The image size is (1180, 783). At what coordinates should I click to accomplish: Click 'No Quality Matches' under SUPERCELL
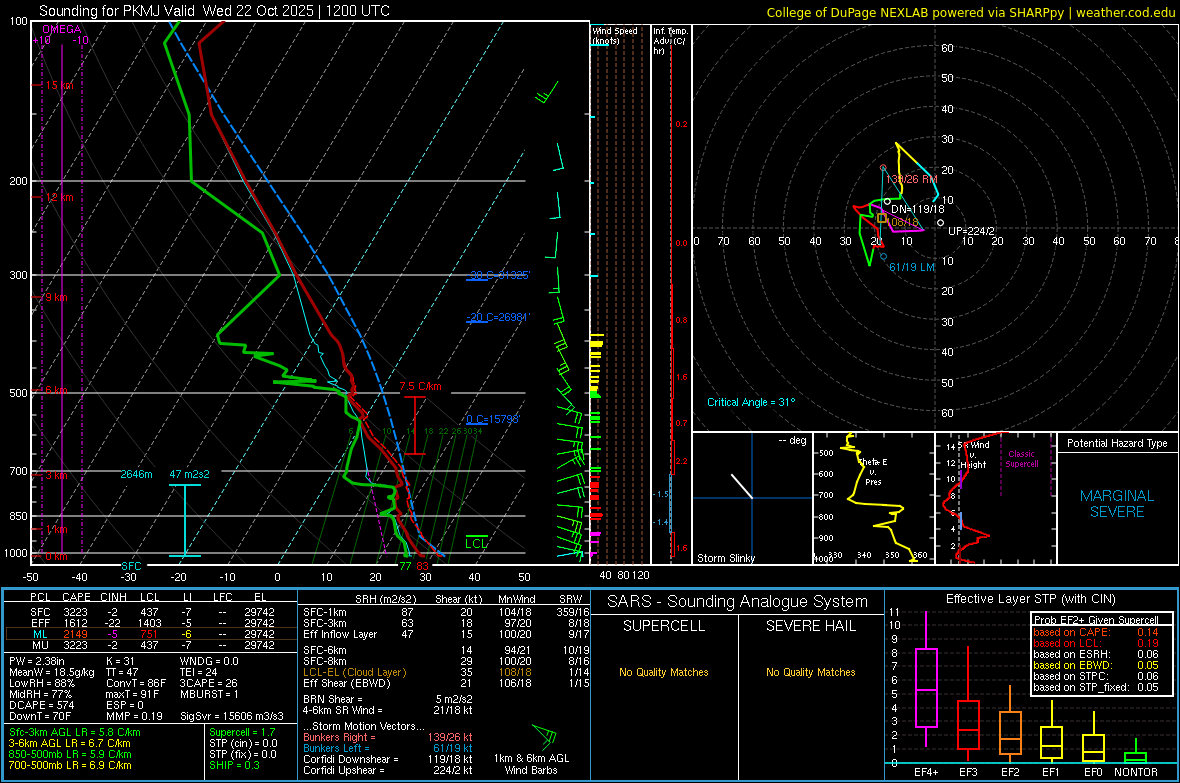coord(664,672)
